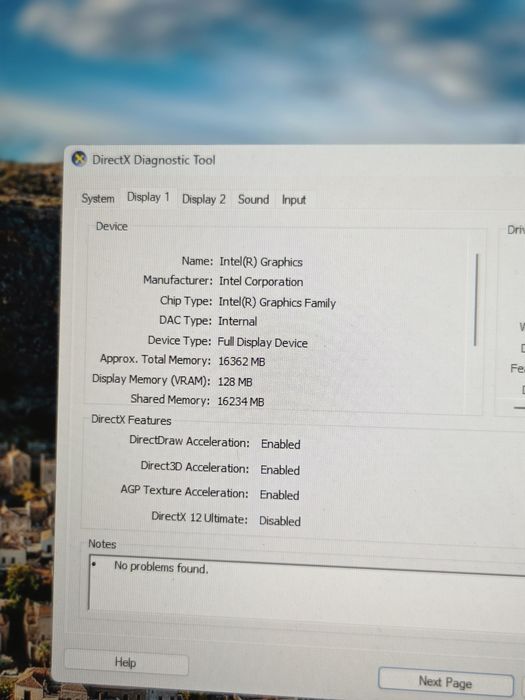This screenshot has height=700, width=525.
Task: Open the Display 2 tab
Action: pyautogui.click(x=204, y=200)
